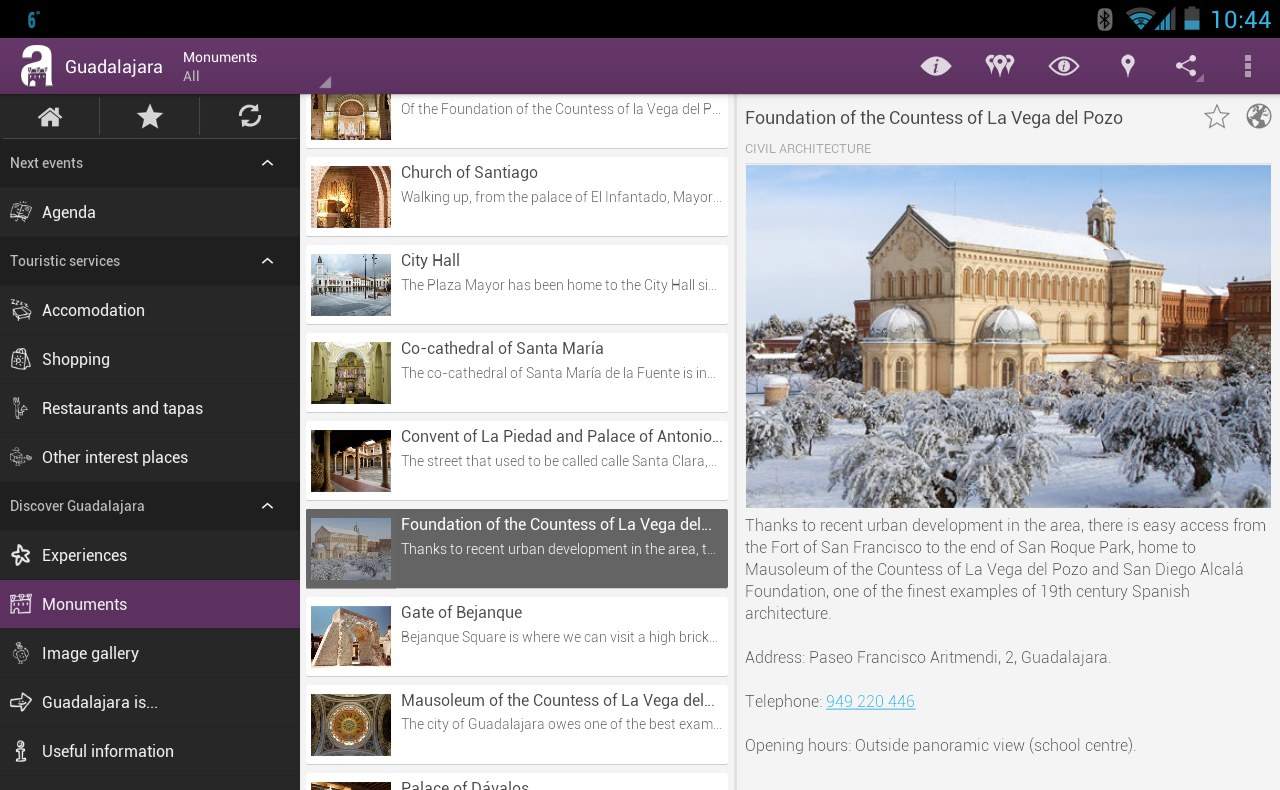Tap the Guadalajara is... arrow icon

[21, 702]
